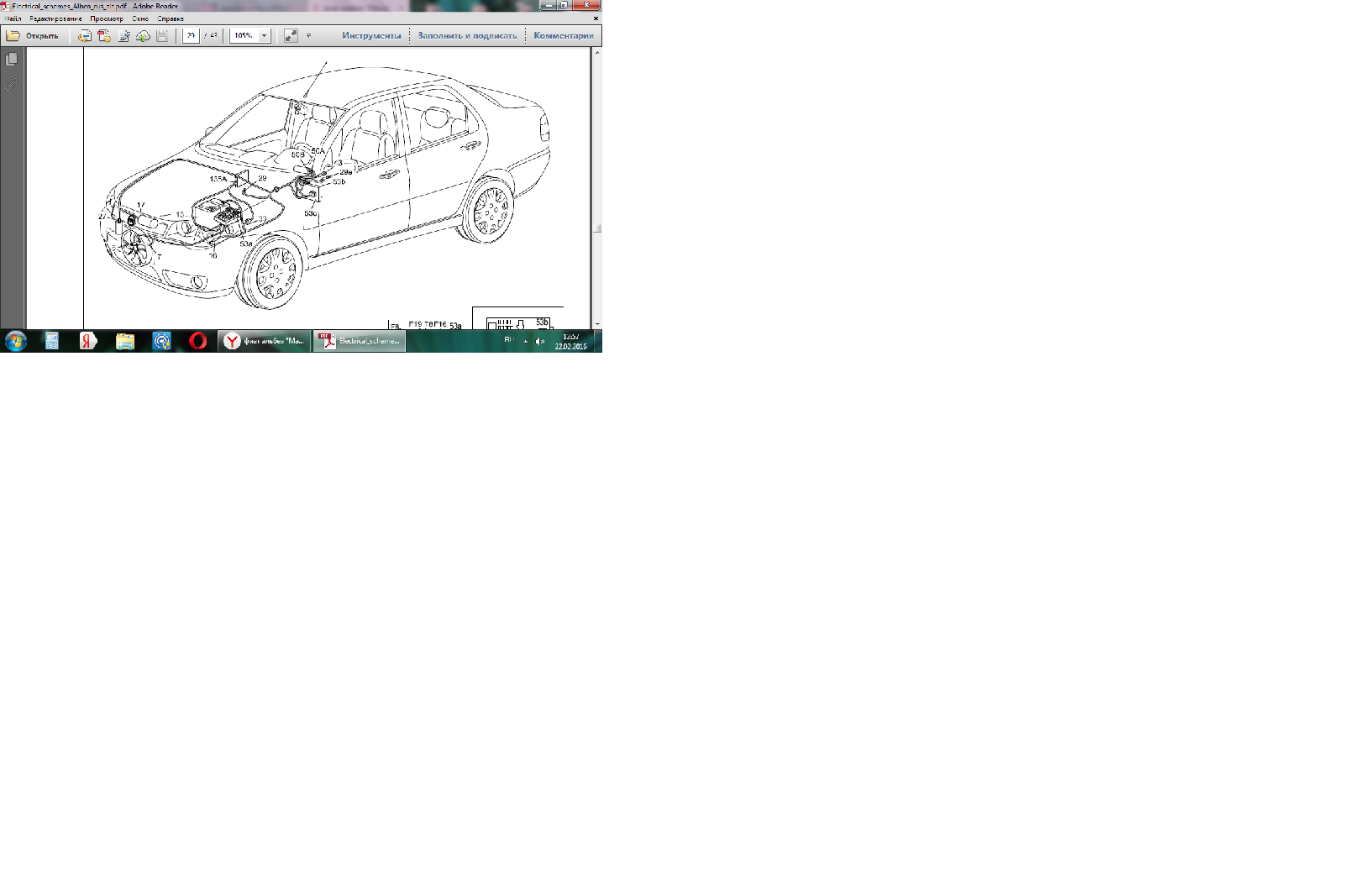The height and width of the screenshot is (896, 1360).
Task: Open the Файл menu
Action: point(13,18)
